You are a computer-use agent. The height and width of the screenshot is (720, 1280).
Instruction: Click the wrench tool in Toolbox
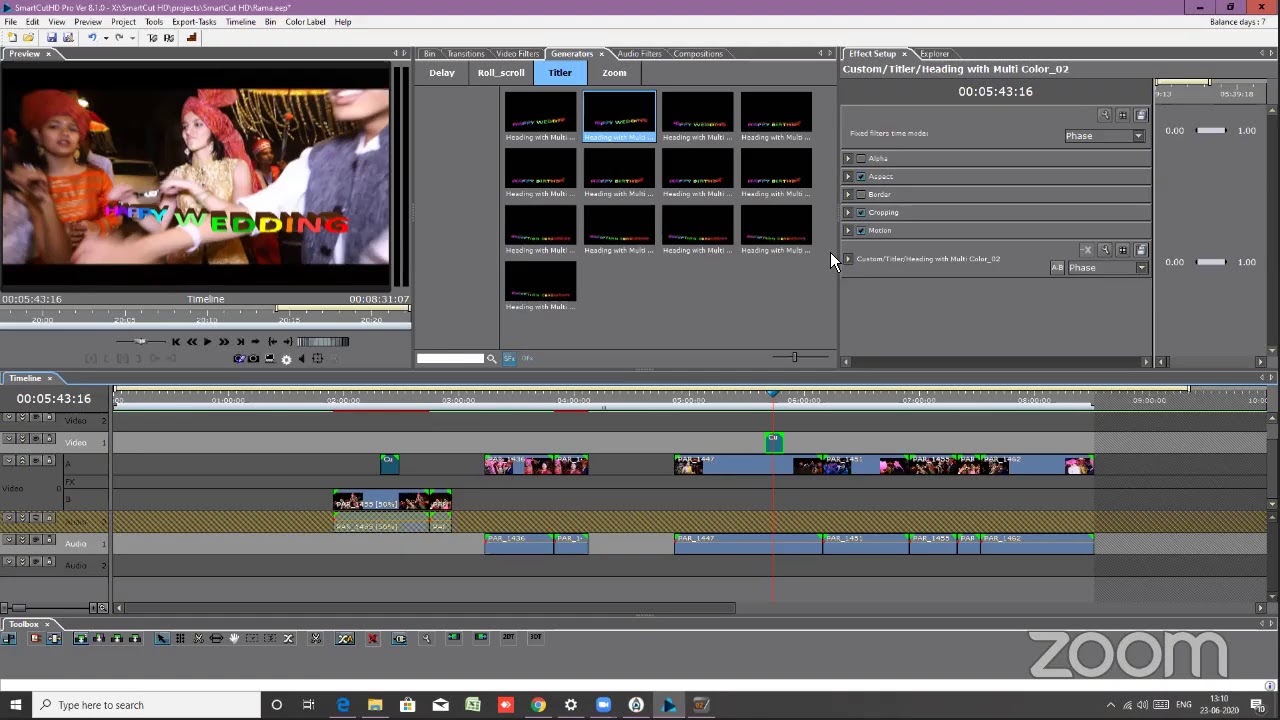click(426, 638)
